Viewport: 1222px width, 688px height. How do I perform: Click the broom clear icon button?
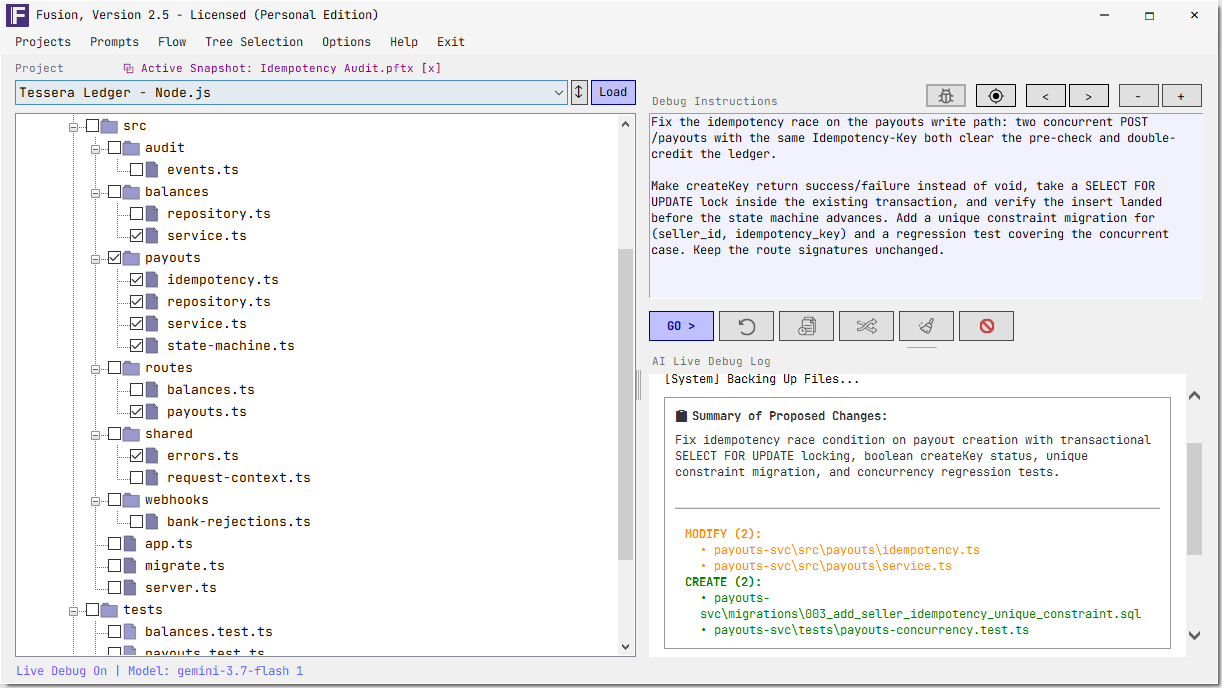[927, 326]
